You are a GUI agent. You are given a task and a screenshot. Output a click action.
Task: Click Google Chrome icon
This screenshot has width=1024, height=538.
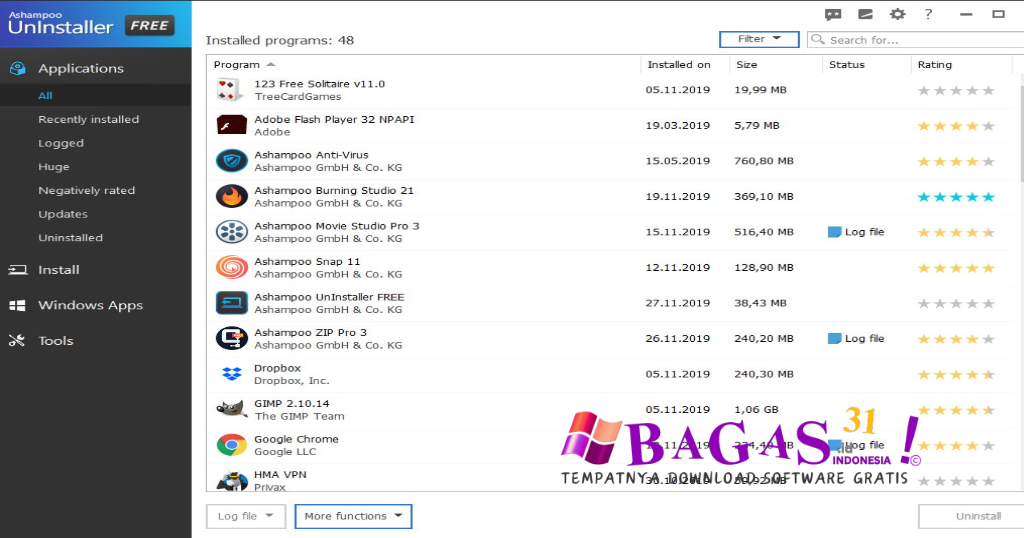coord(231,445)
